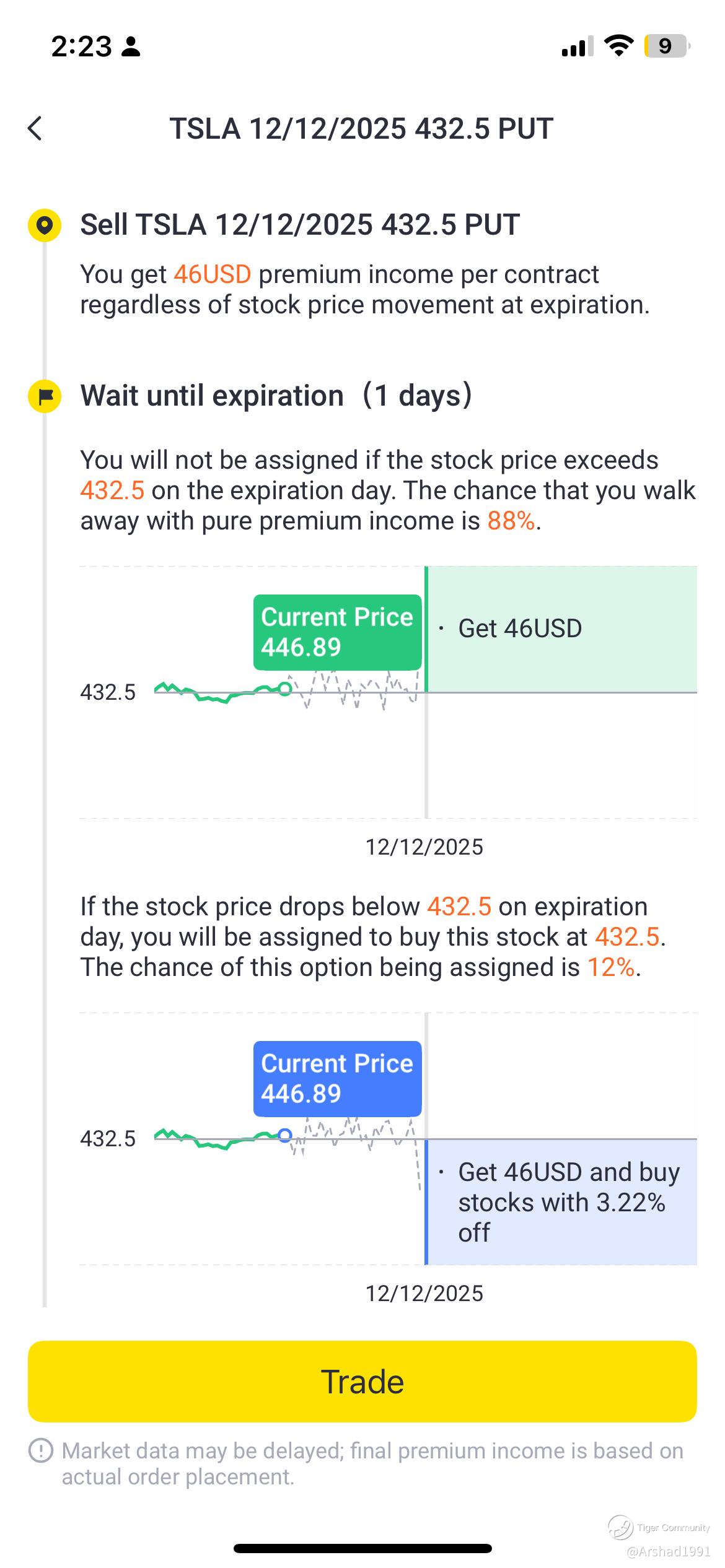Tap the battery indicator in status bar
The image size is (725, 1568).
click(x=667, y=46)
